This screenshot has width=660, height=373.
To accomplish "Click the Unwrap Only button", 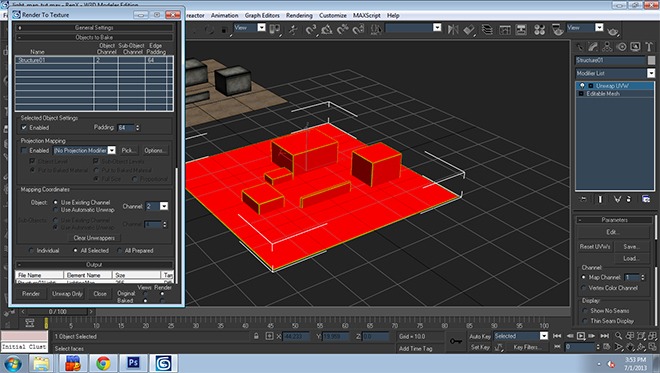I will point(67,294).
